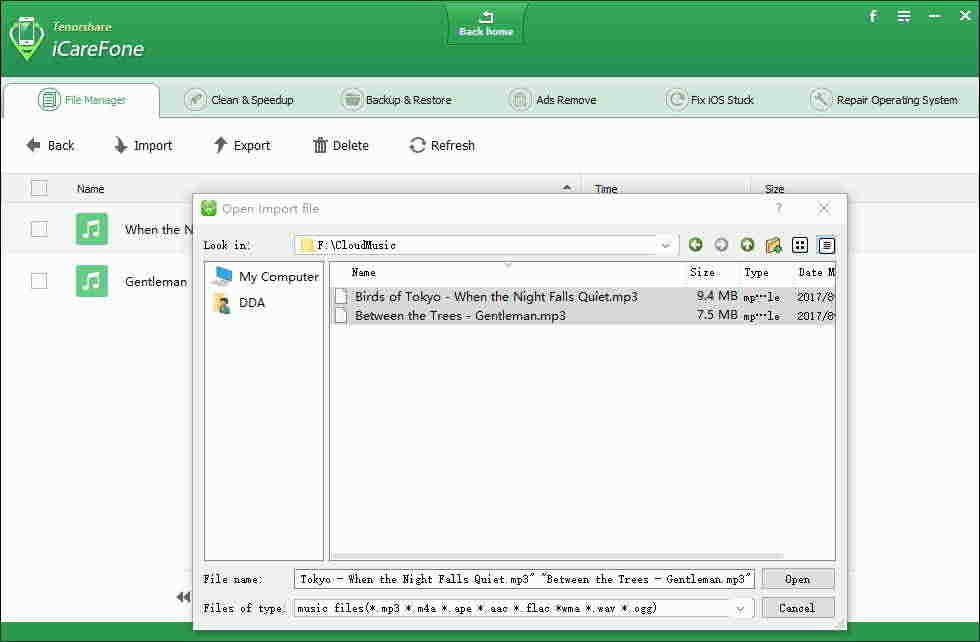Click the 9.4 MB size cell

[x=717, y=296]
